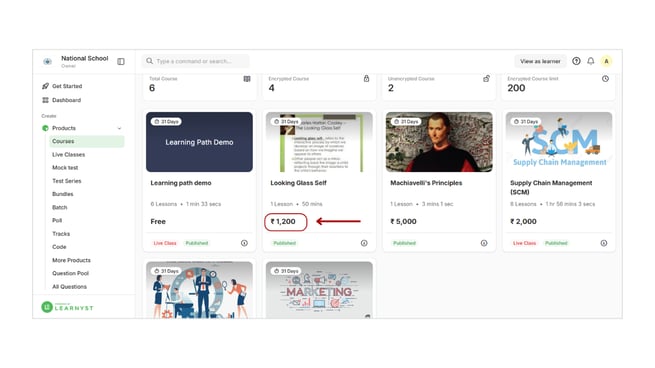This screenshot has height=368, width=655.
Task: Click the Encrypted Course limit value 200
Action: pyautogui.click(x=516, y=88)
